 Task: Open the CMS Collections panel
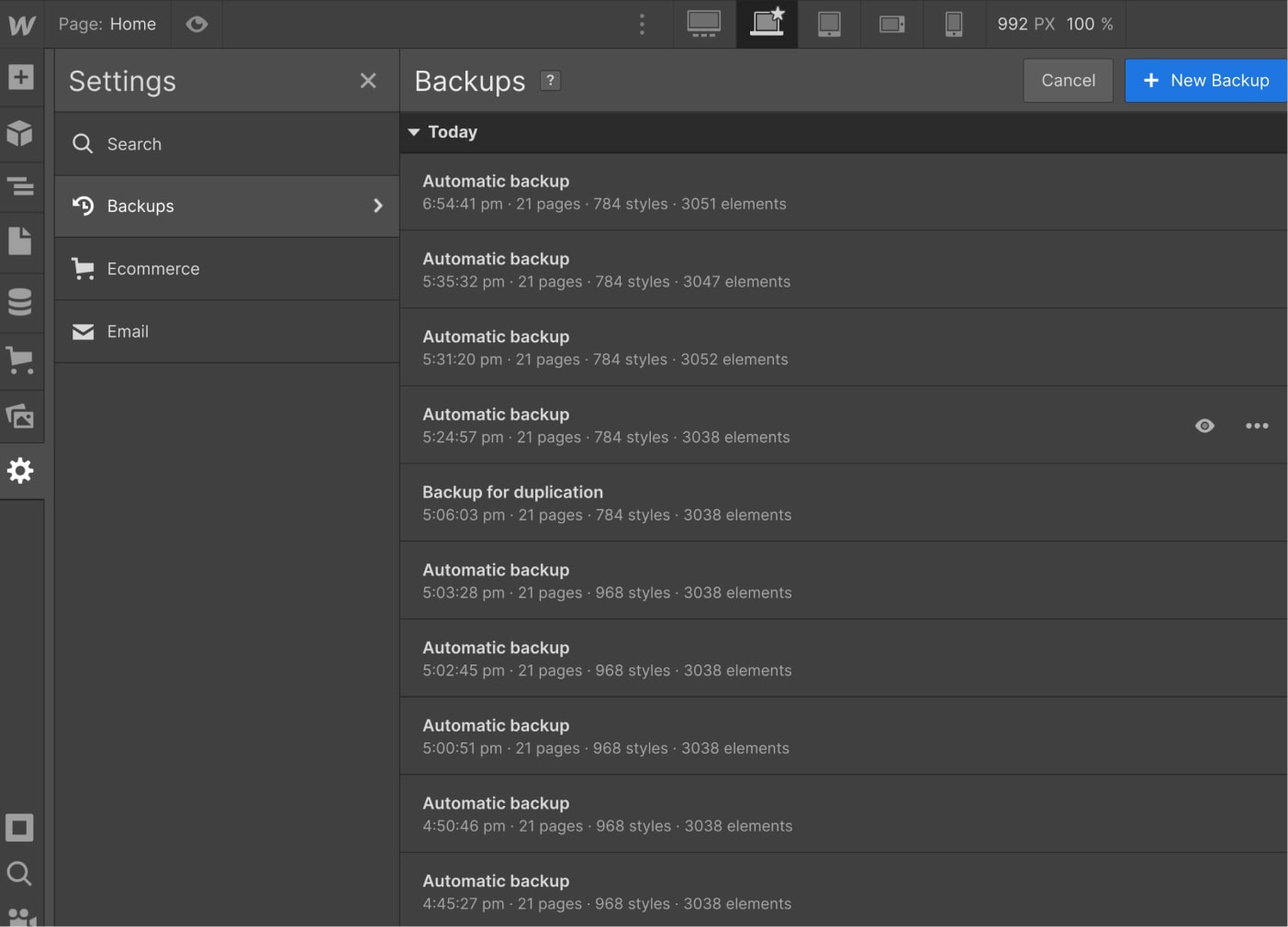point(20,302)
